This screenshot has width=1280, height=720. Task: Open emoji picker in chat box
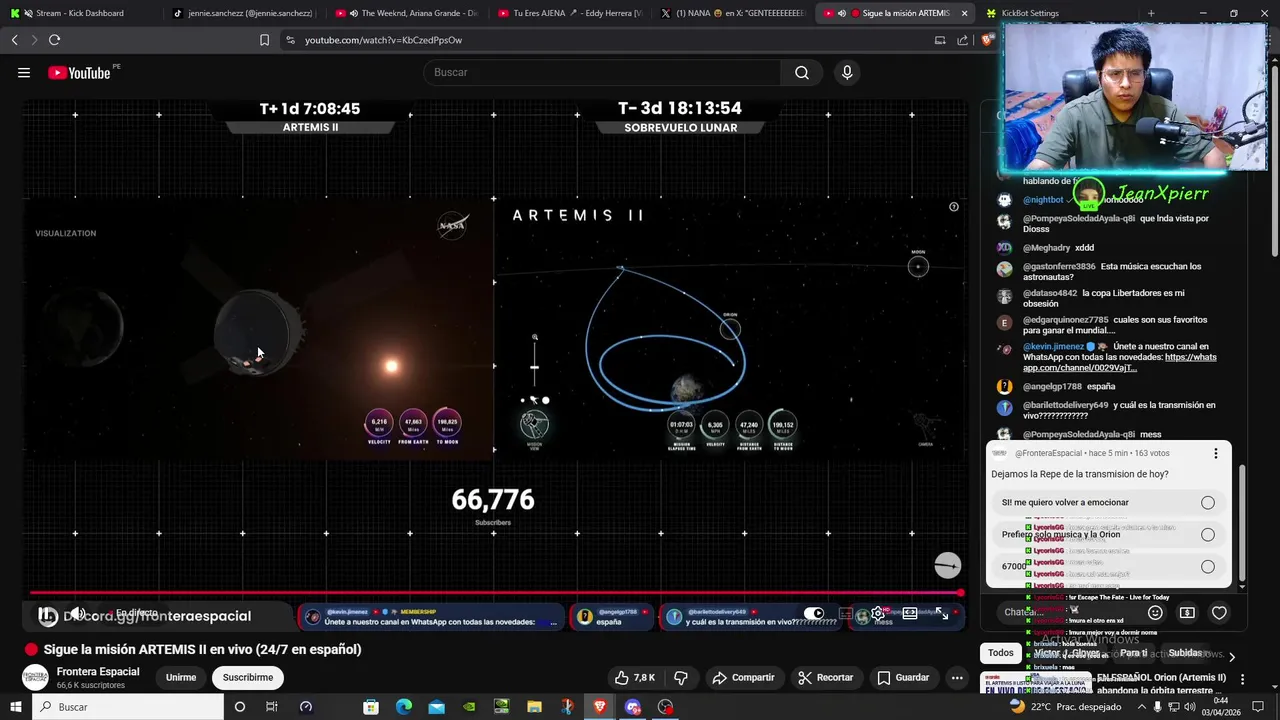1155,613
